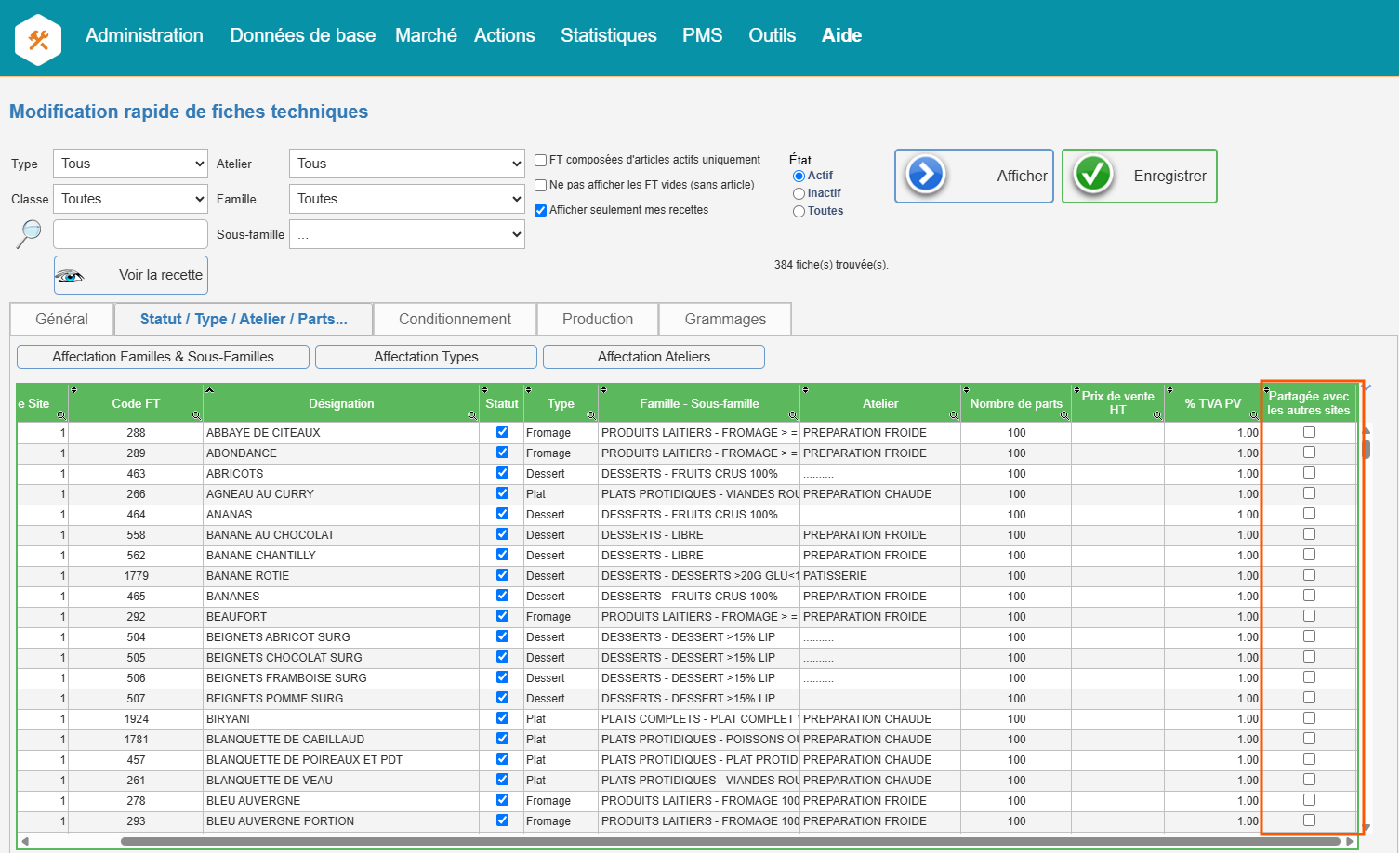Click the Enregistrer button
This screenshot has width=1400, height=853.
tap(1140, 176)
